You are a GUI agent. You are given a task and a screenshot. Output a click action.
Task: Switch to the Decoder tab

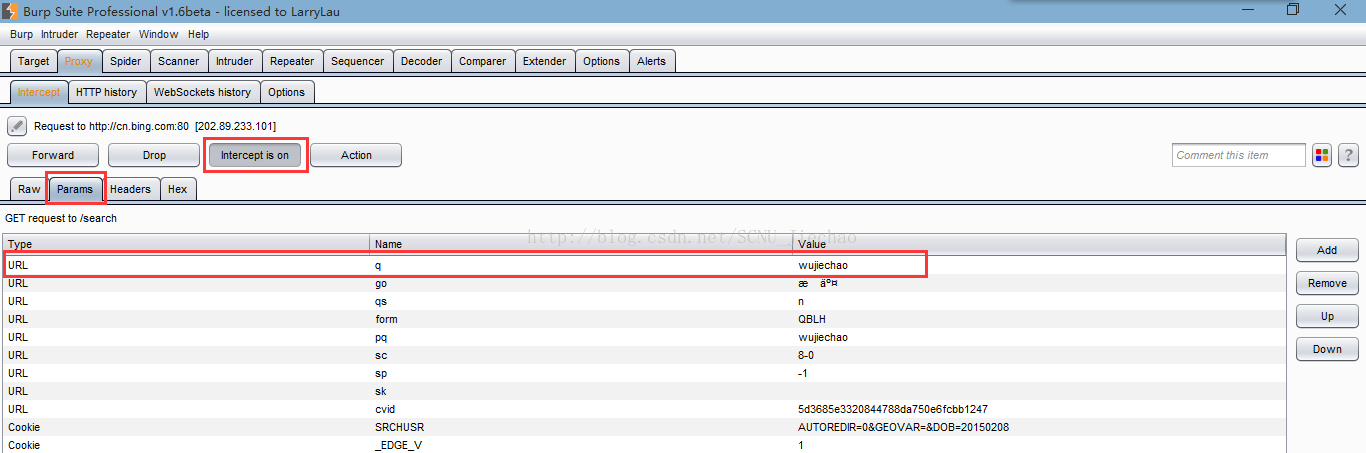pyautogui.click(x=421, y=61)
